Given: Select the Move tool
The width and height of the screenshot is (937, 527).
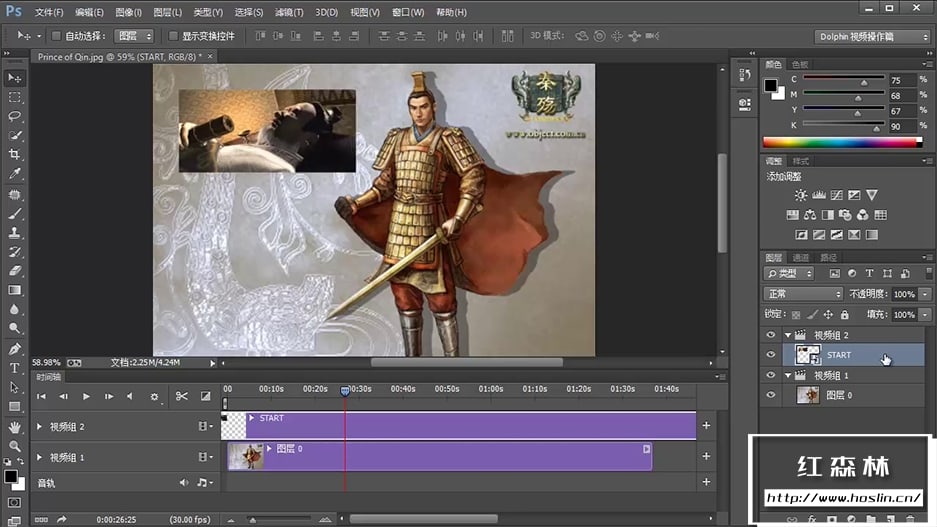Looking at the screenshot, I should click(x=14, y=78).
